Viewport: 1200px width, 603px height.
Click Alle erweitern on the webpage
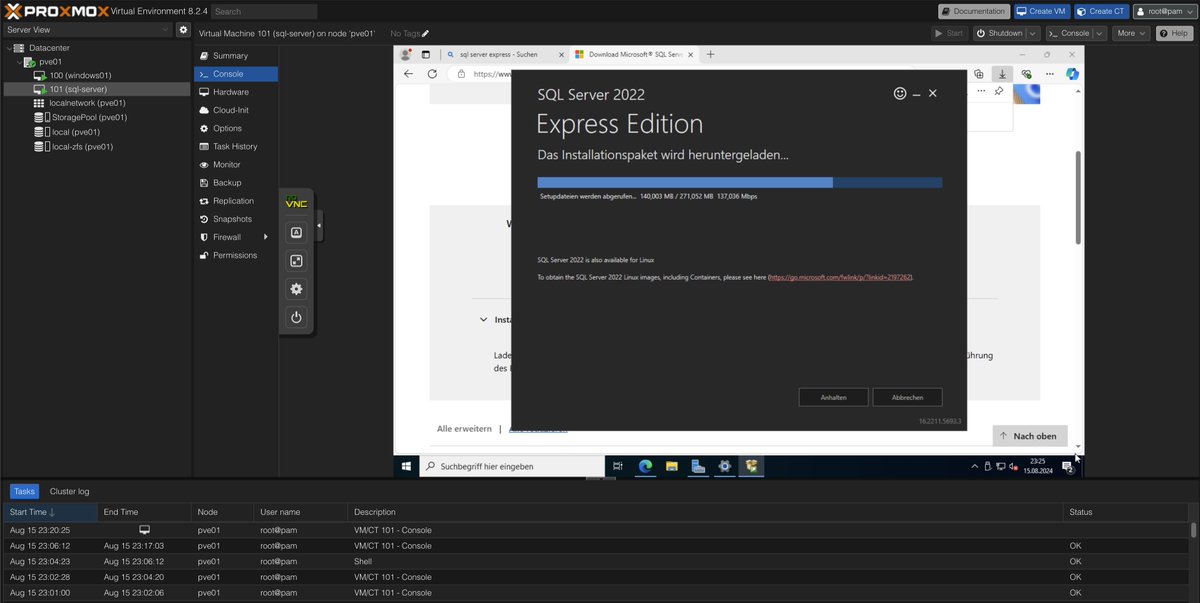coord(464,429)
